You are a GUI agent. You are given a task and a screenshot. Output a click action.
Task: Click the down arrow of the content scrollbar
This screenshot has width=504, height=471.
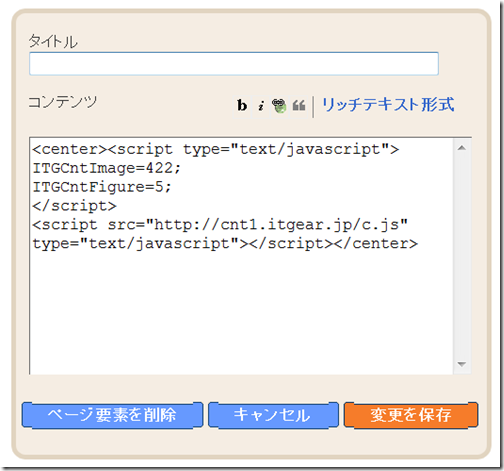(x=462, y=364)
